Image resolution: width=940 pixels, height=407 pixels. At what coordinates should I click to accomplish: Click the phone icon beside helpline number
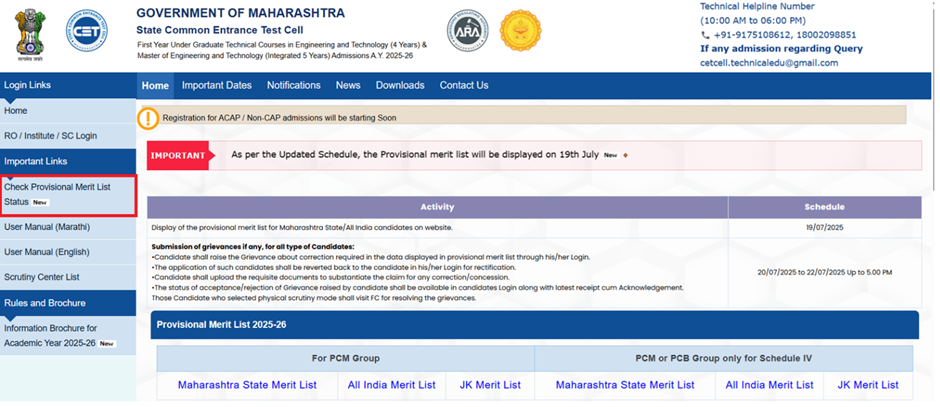pos(705,35)
